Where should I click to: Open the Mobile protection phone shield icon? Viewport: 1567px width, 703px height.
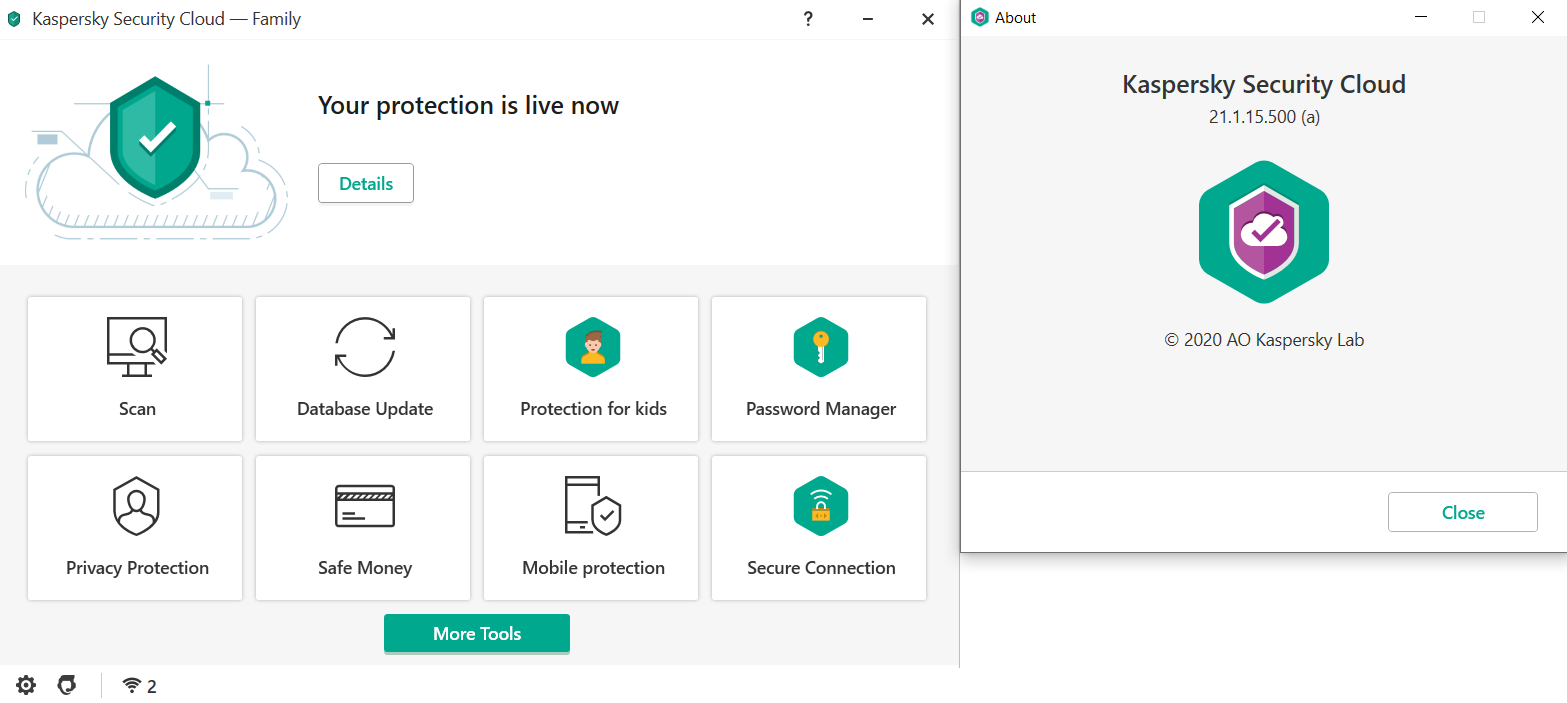coord(593,505)
